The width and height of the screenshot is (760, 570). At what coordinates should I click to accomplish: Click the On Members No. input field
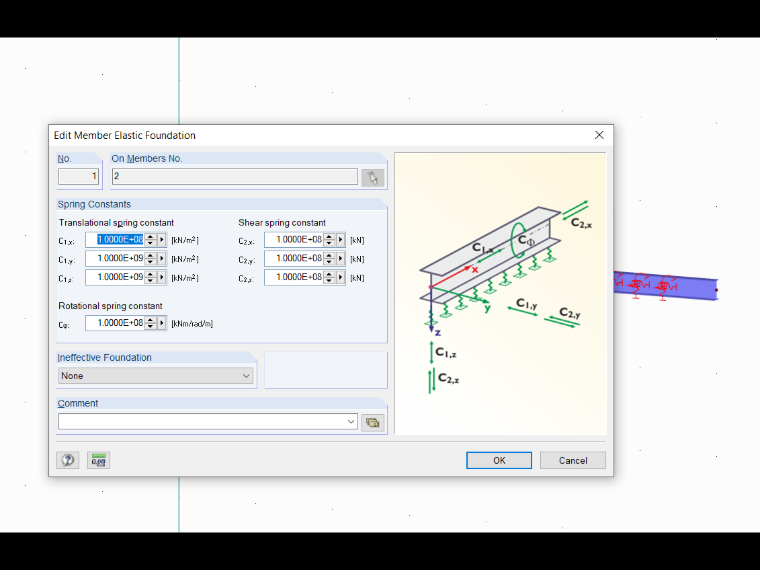[235, 176]
